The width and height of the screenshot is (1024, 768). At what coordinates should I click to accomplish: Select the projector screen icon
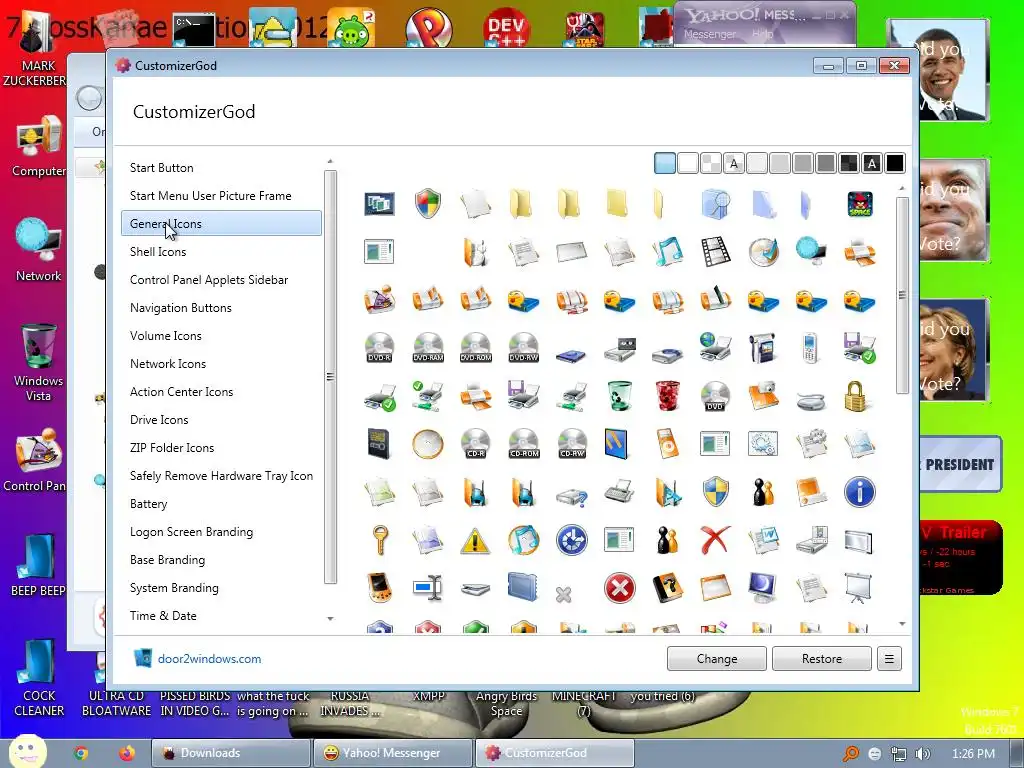pos(858,588)
